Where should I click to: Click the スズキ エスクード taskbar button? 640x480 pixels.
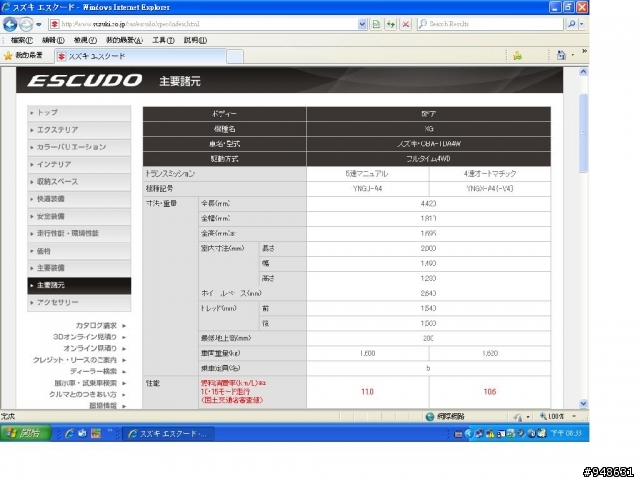coord(169,433)
